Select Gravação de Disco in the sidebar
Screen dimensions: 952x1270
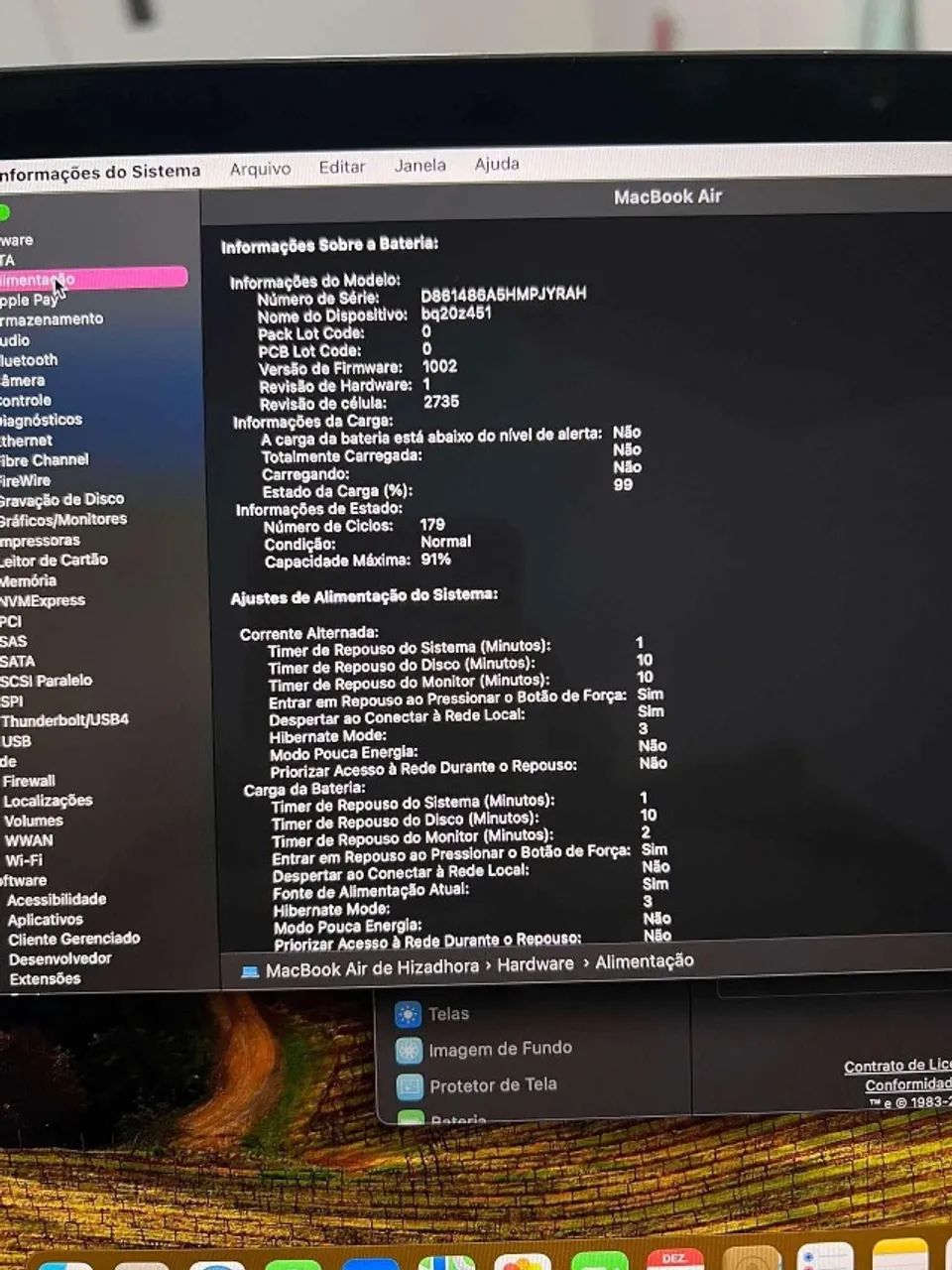coord(62,499)
